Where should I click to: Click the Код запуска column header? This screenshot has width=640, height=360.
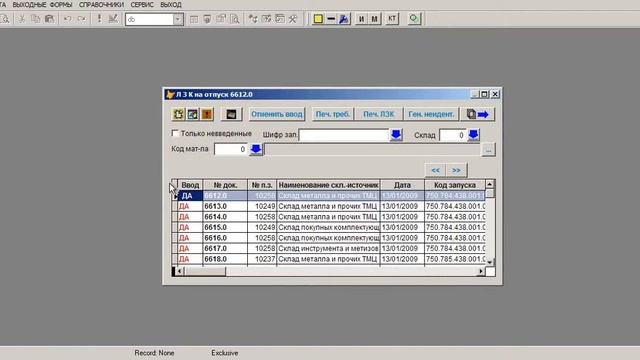pyautogui.click(x=455, y=185)
